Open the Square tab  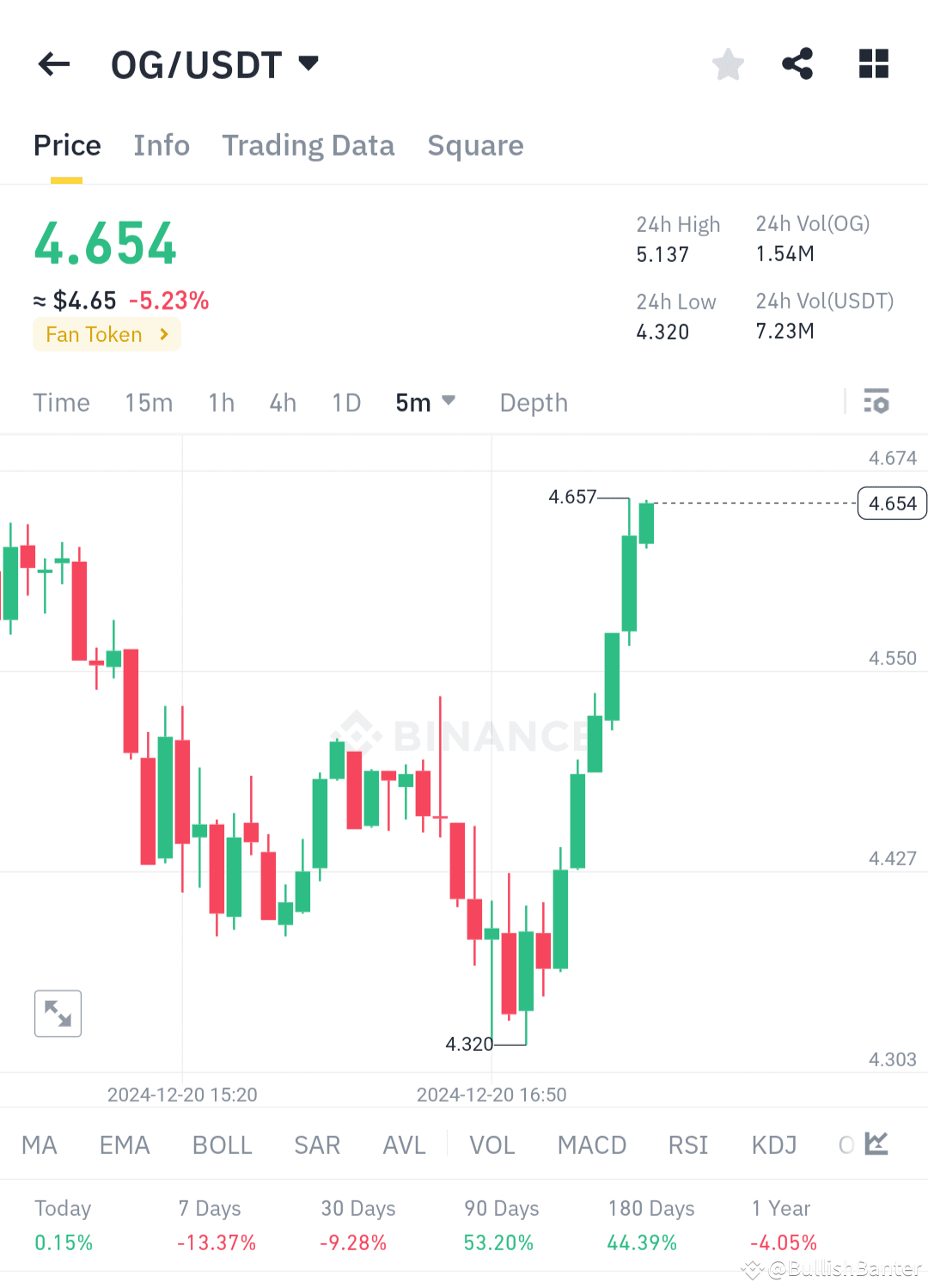coord(475,145)
